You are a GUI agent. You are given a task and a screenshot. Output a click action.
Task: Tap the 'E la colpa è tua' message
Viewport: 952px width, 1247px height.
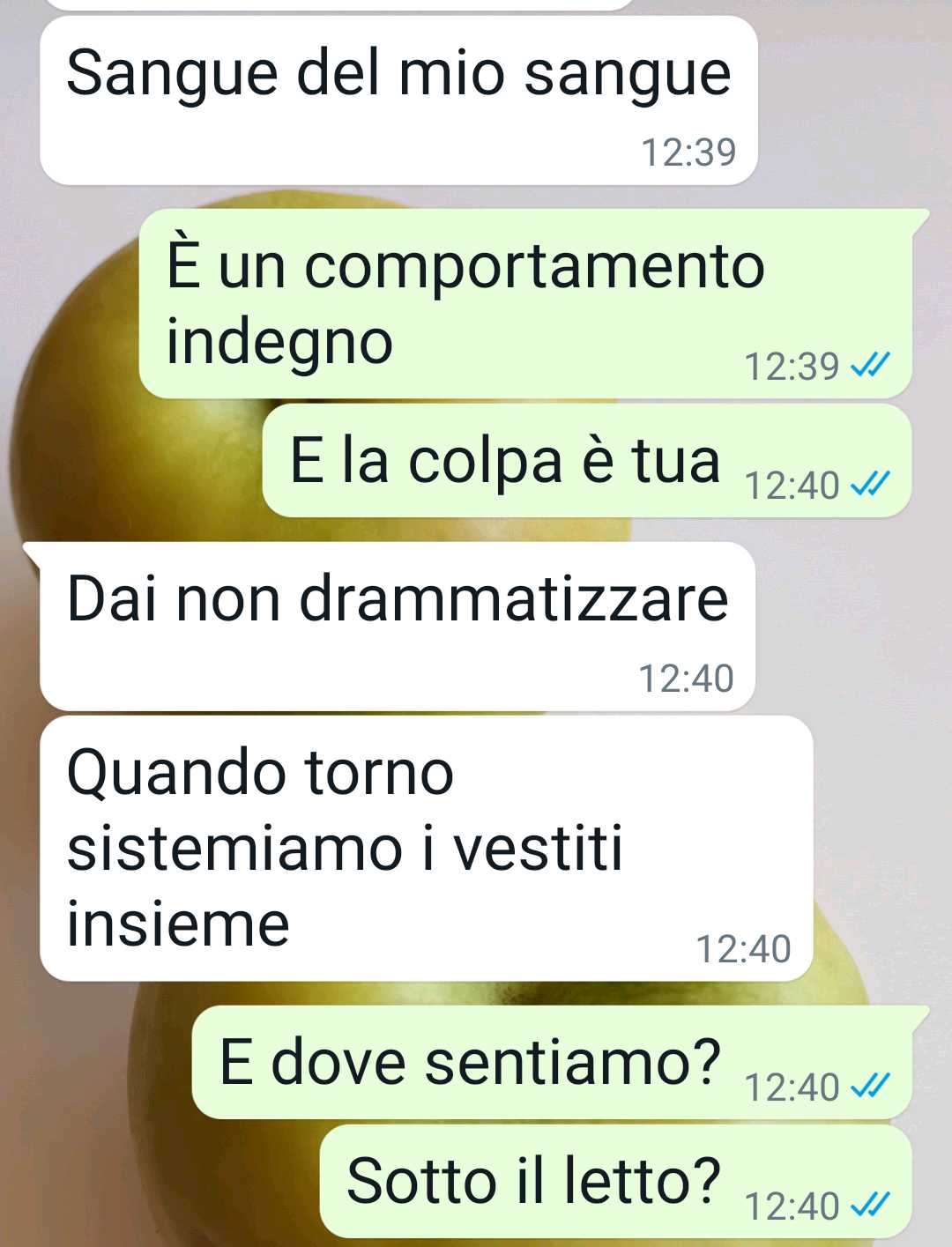[587, 461]
